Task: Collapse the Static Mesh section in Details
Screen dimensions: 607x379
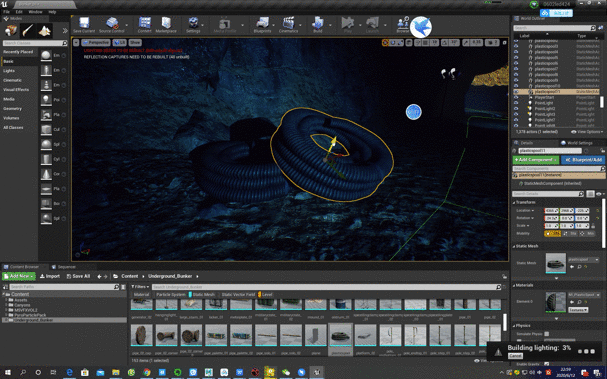Action: point(514,246)
